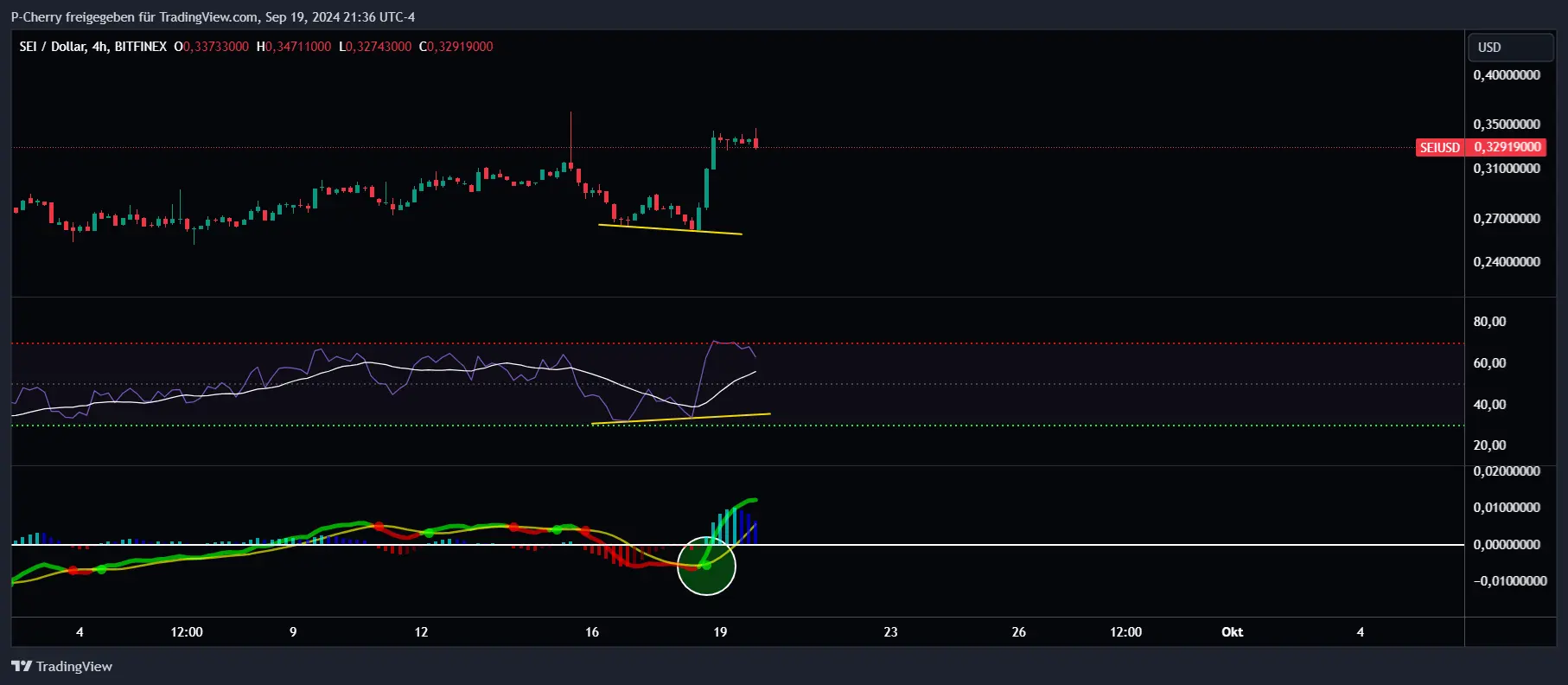The image size is (1568, 685).
Task: Select the yellow trendline under price candles
Action: click(x=670, y=229)
